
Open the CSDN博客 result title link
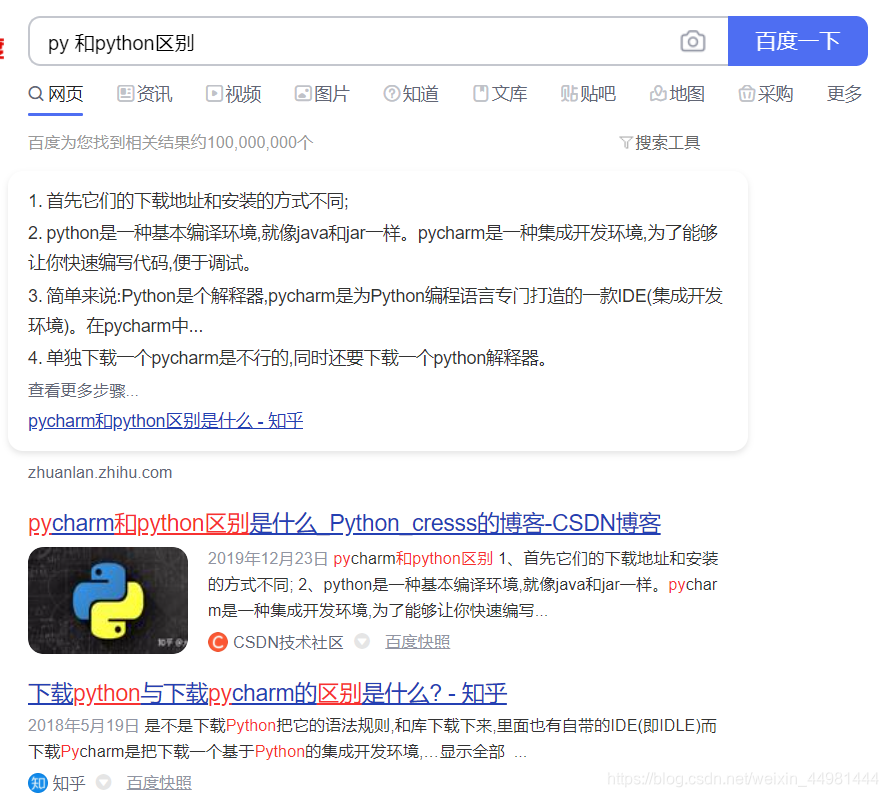click(344, 523)
